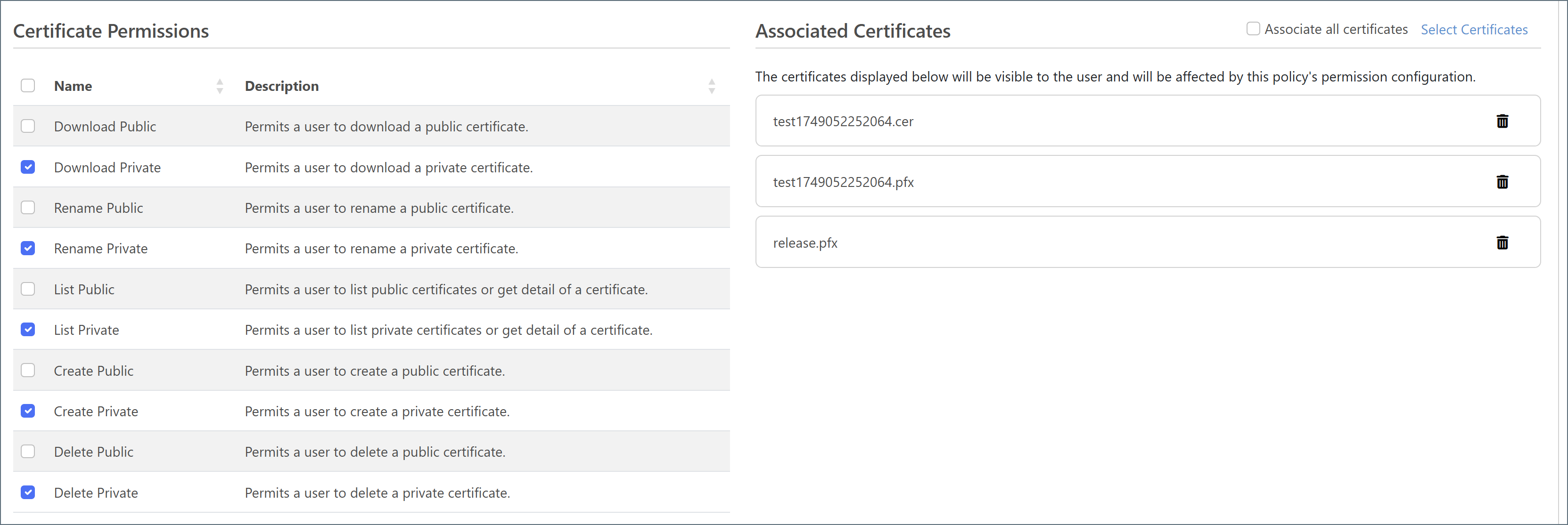Click the Rename Public name cell

click(x=99, y=208)
